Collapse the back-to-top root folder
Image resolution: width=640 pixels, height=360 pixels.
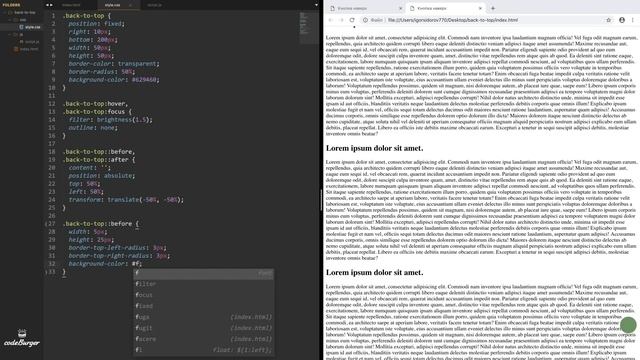click(5, 13)
